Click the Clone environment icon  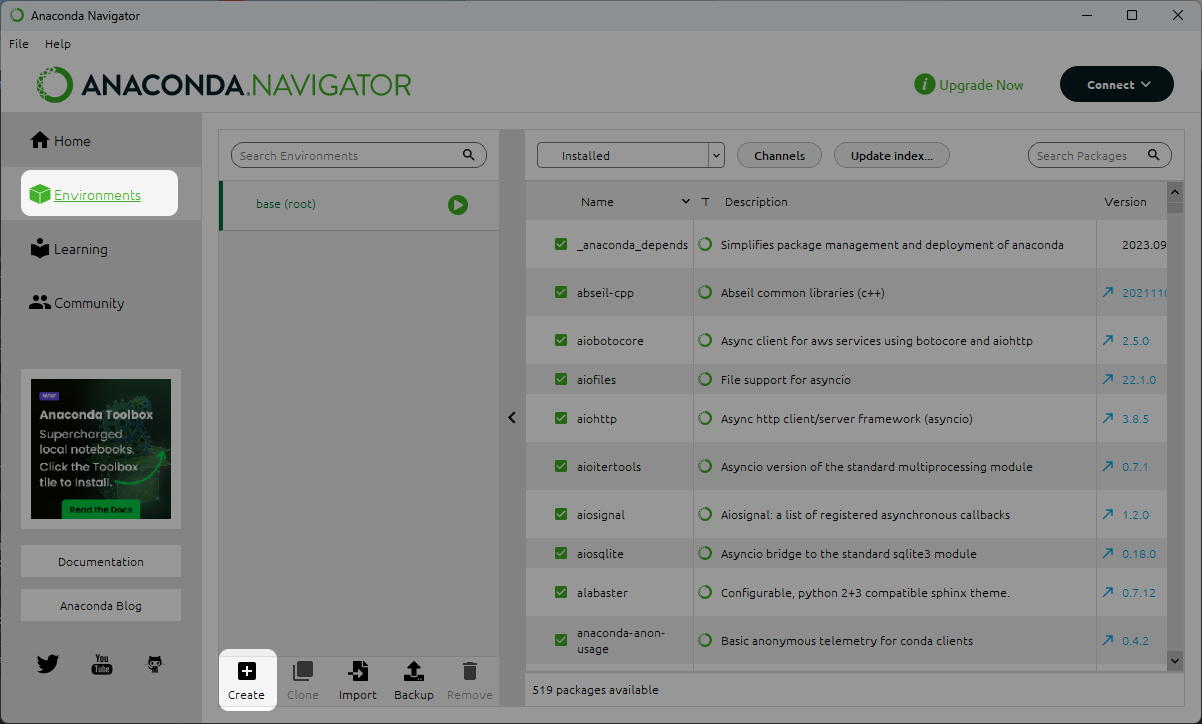302,671
